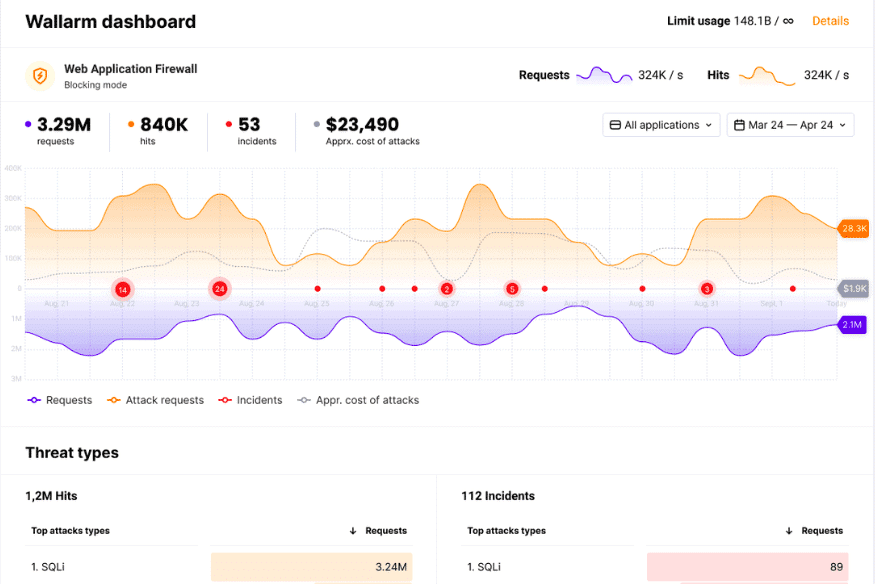Toggle the Requests series in the legend

pos(60,400)
